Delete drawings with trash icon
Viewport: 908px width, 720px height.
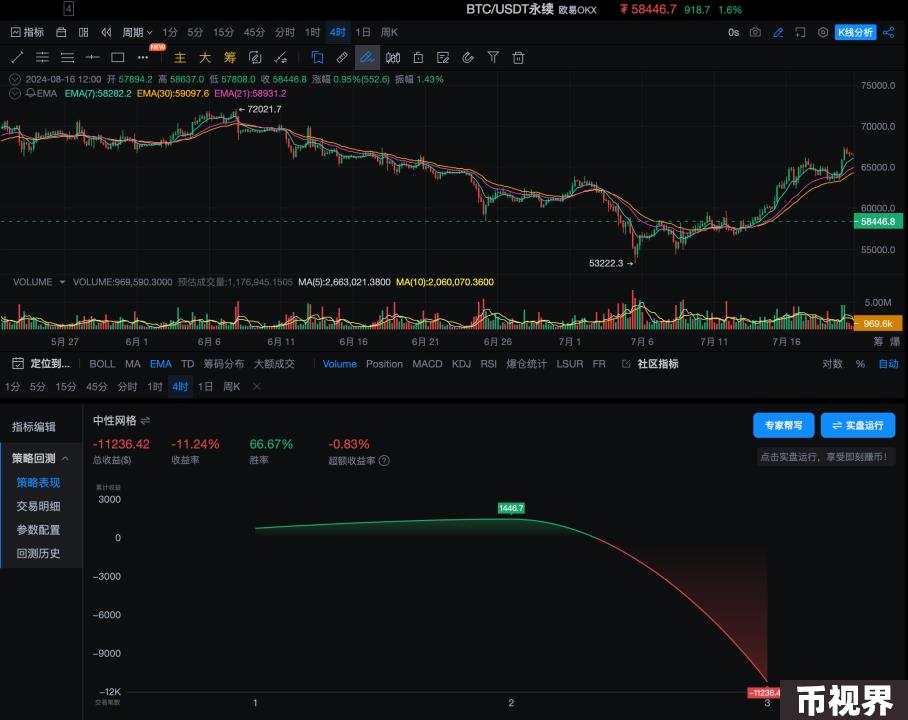point(518,57)
